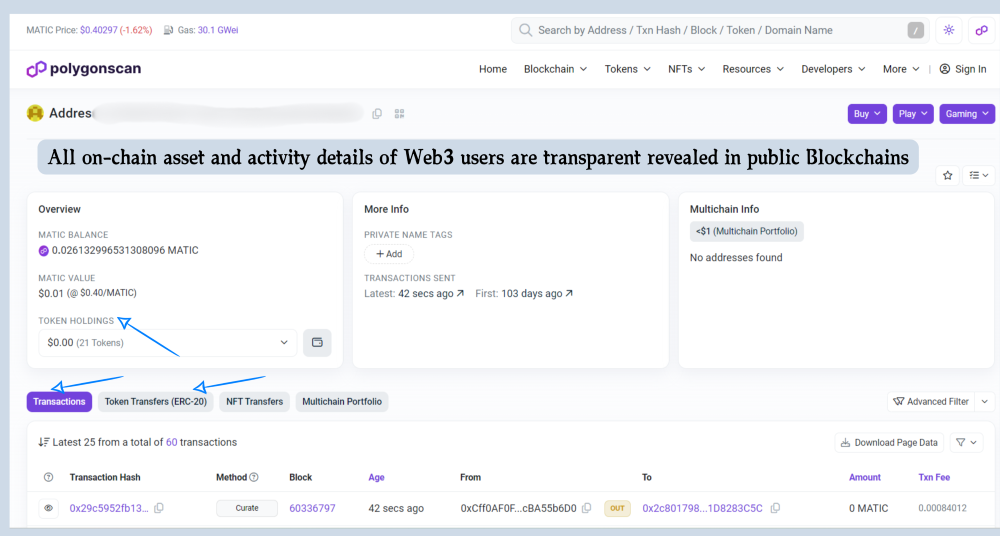Focus the search by address input field
Screen dimensions: 1000x536
(x=721, y=30)
